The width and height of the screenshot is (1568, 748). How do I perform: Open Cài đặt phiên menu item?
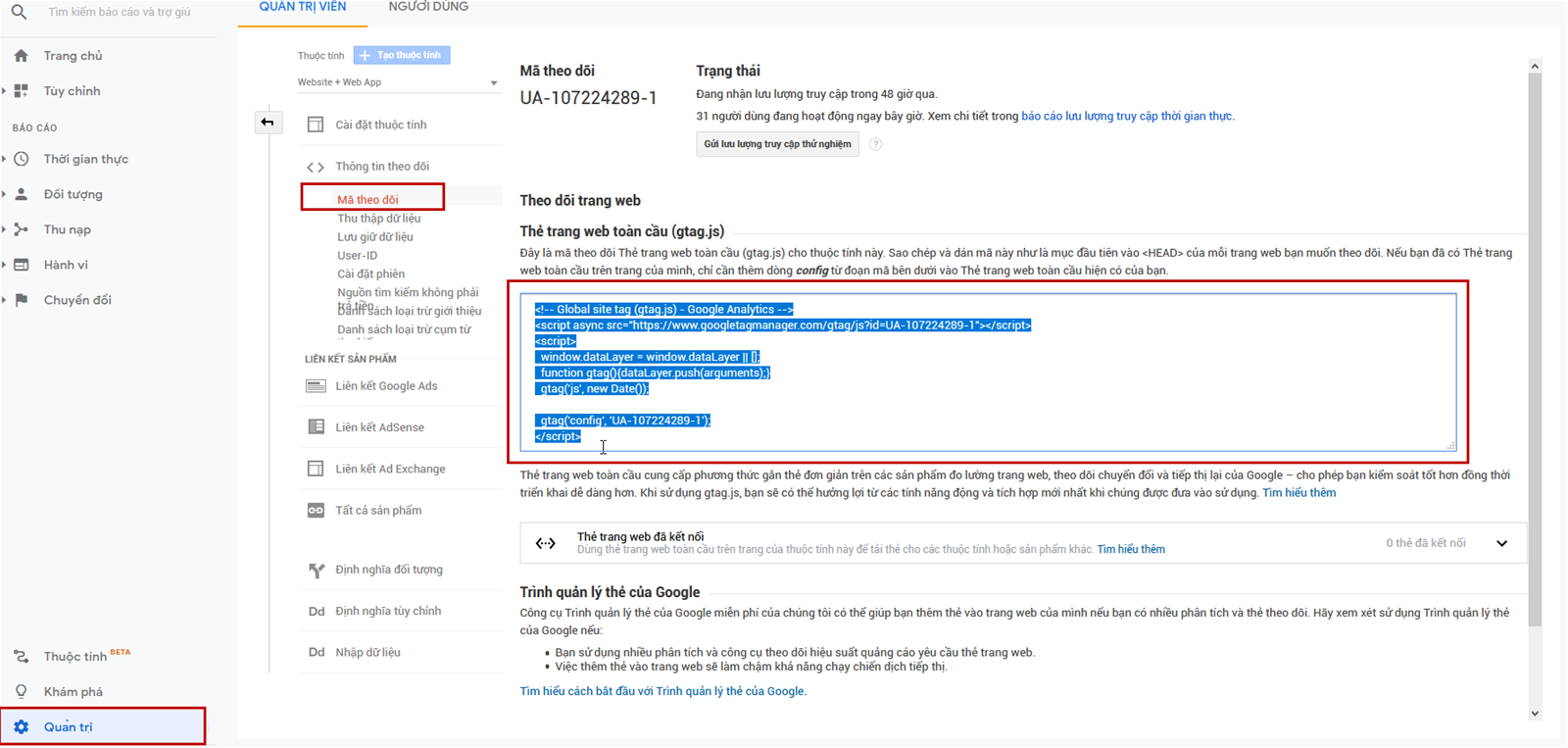pos(371,274)
